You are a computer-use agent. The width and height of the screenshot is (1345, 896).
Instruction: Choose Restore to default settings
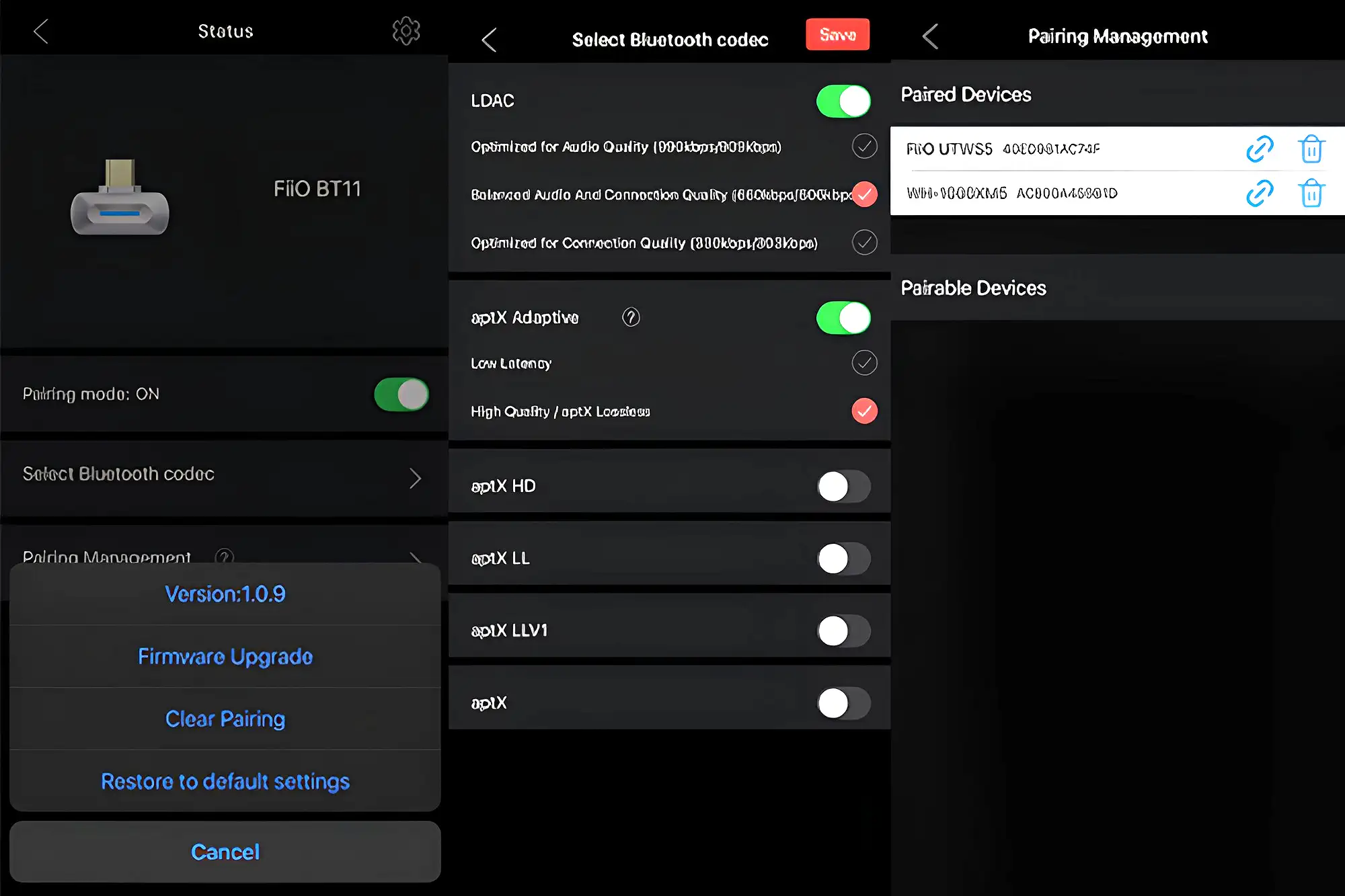[x=225, y=781]
